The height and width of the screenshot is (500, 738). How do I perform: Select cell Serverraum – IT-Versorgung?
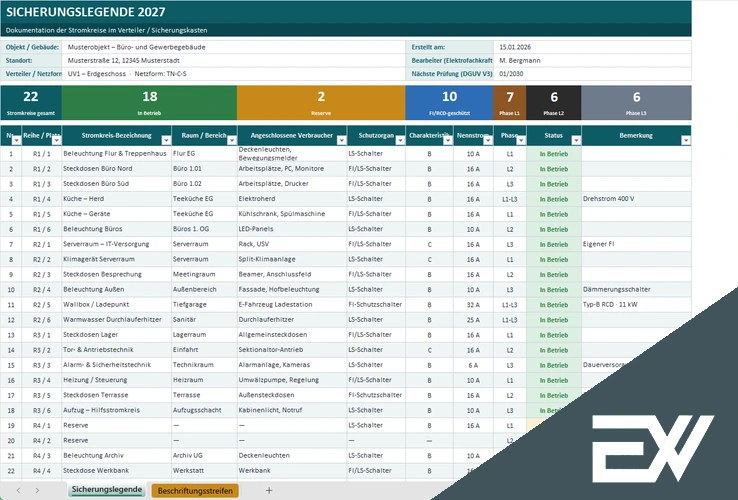click(x=116, y=244)
